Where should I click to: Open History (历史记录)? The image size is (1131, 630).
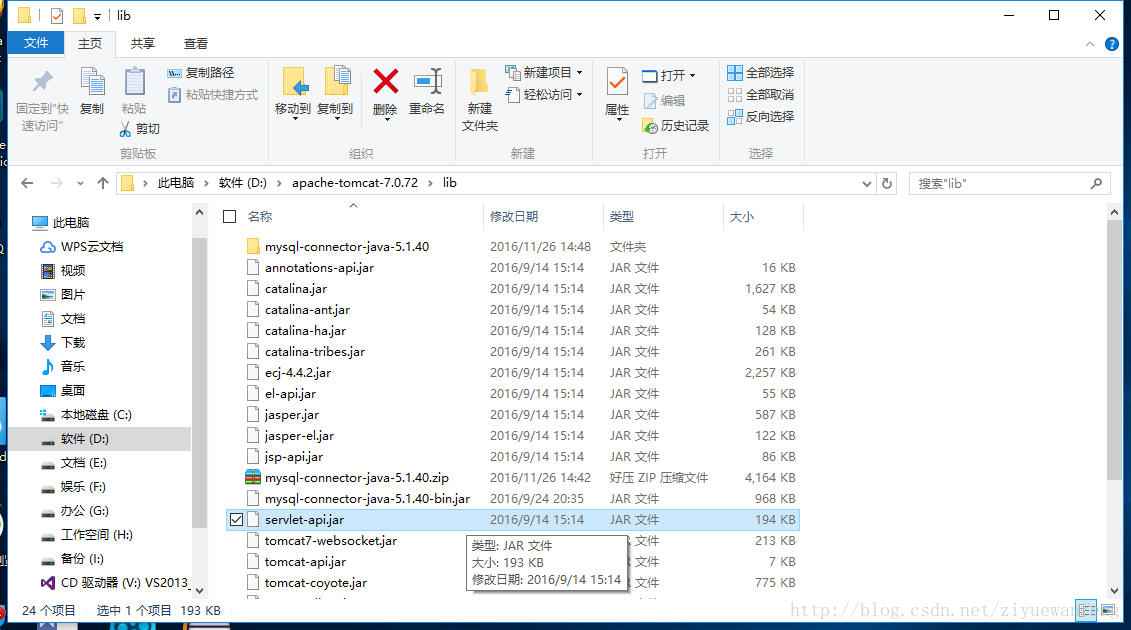coord(675,126)
